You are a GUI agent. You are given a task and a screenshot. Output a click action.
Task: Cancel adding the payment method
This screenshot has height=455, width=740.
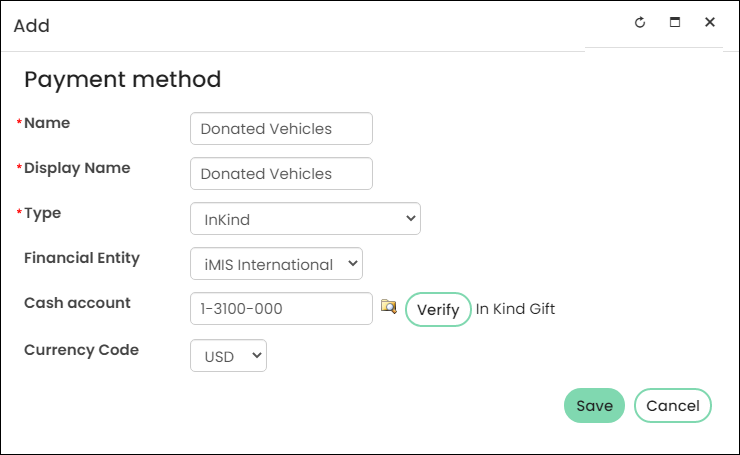(673, 405)
